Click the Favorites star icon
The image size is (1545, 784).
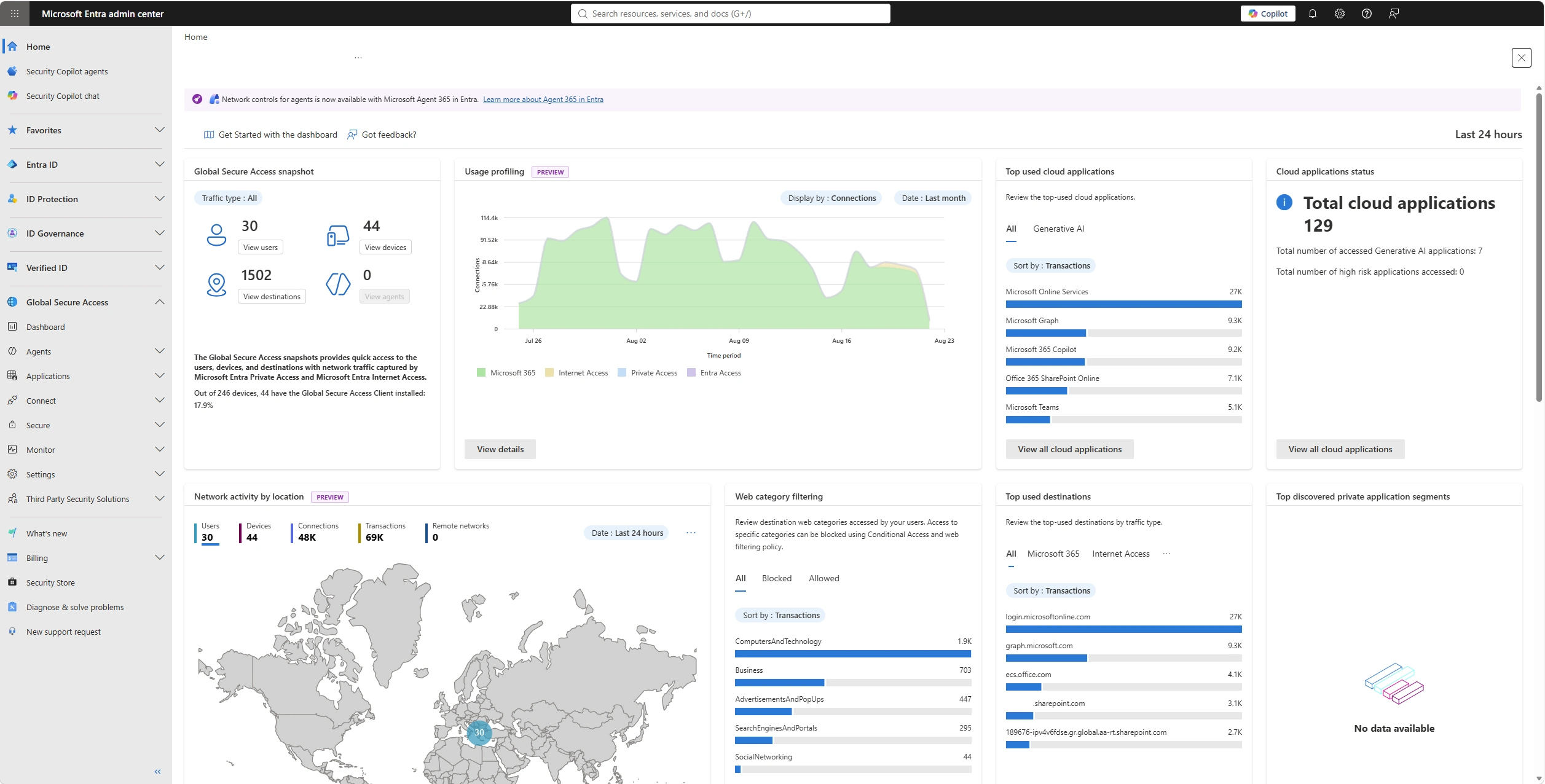[x=12, y=130]
